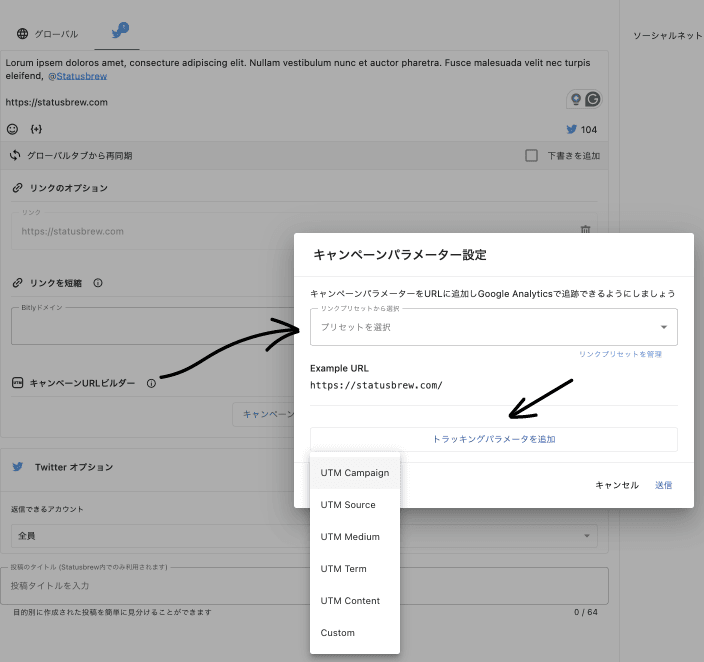Viewport: 704px width, 662px height.
Task: Select the Twitter bird tab
Action: pos(119,31)
